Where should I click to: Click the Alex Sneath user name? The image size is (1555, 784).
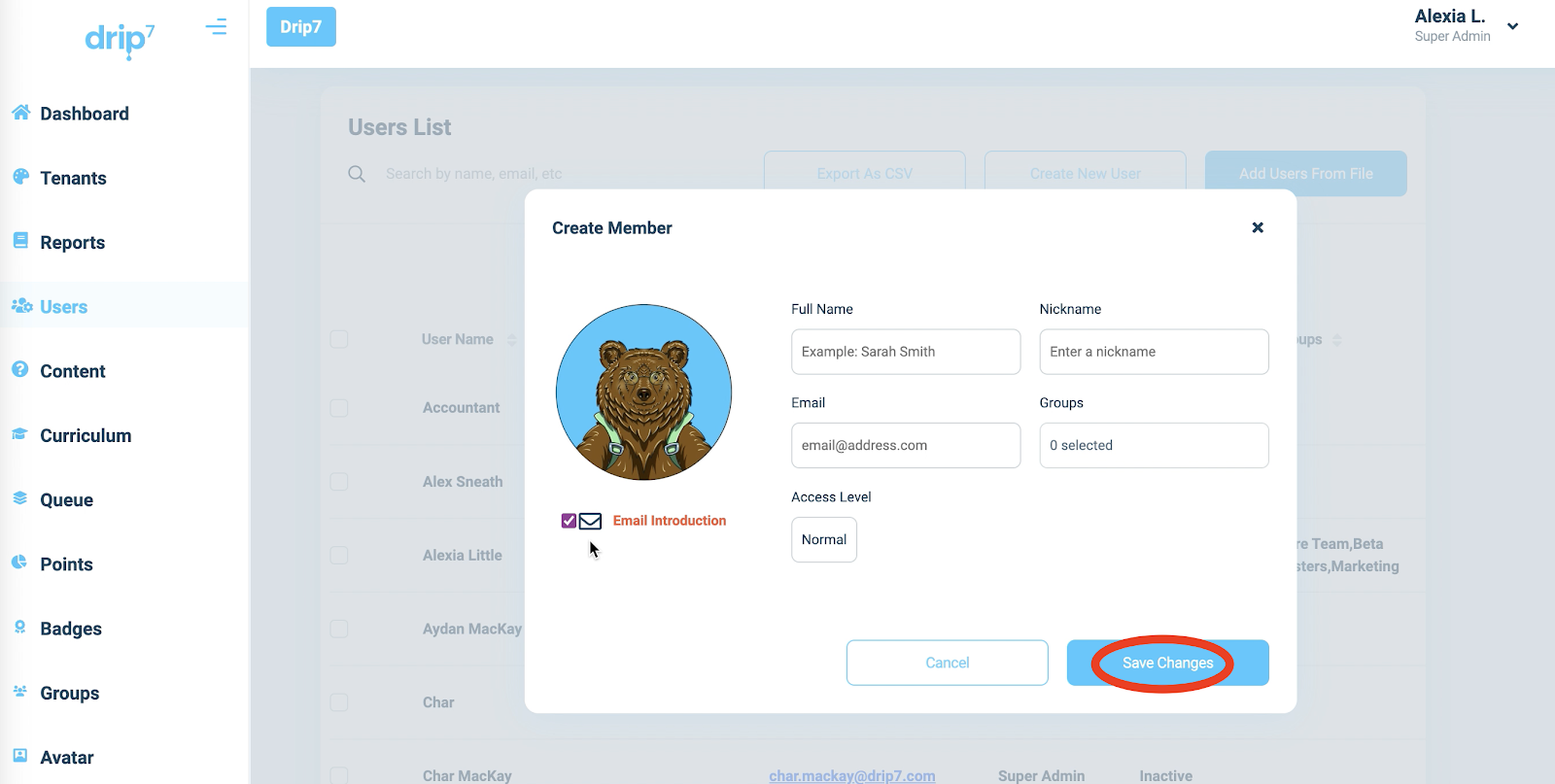pos(463,482)
